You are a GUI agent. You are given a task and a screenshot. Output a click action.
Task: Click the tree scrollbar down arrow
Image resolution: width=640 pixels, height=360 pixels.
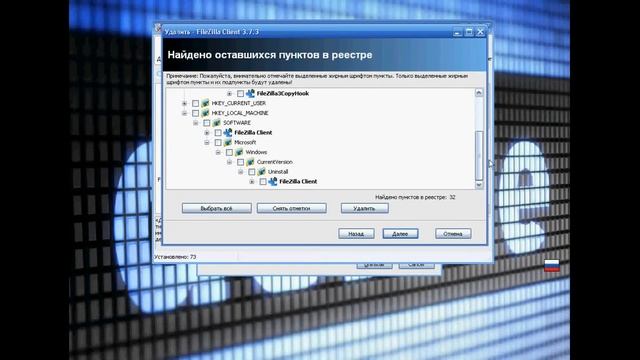[479, 184]
